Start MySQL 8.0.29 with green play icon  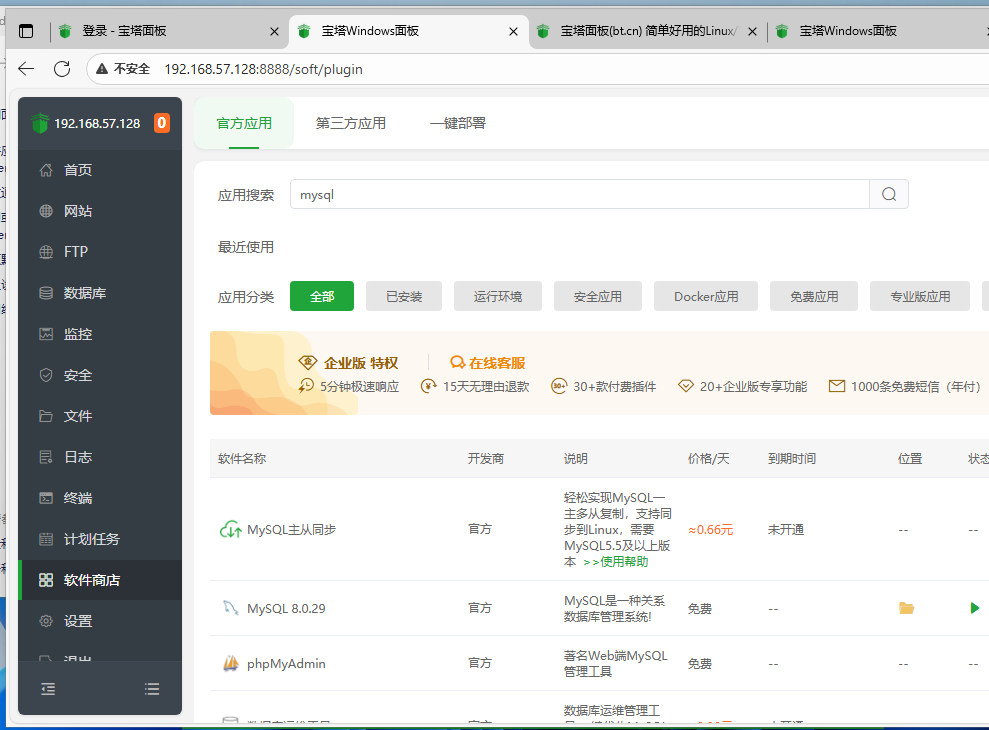pos(974,608)
